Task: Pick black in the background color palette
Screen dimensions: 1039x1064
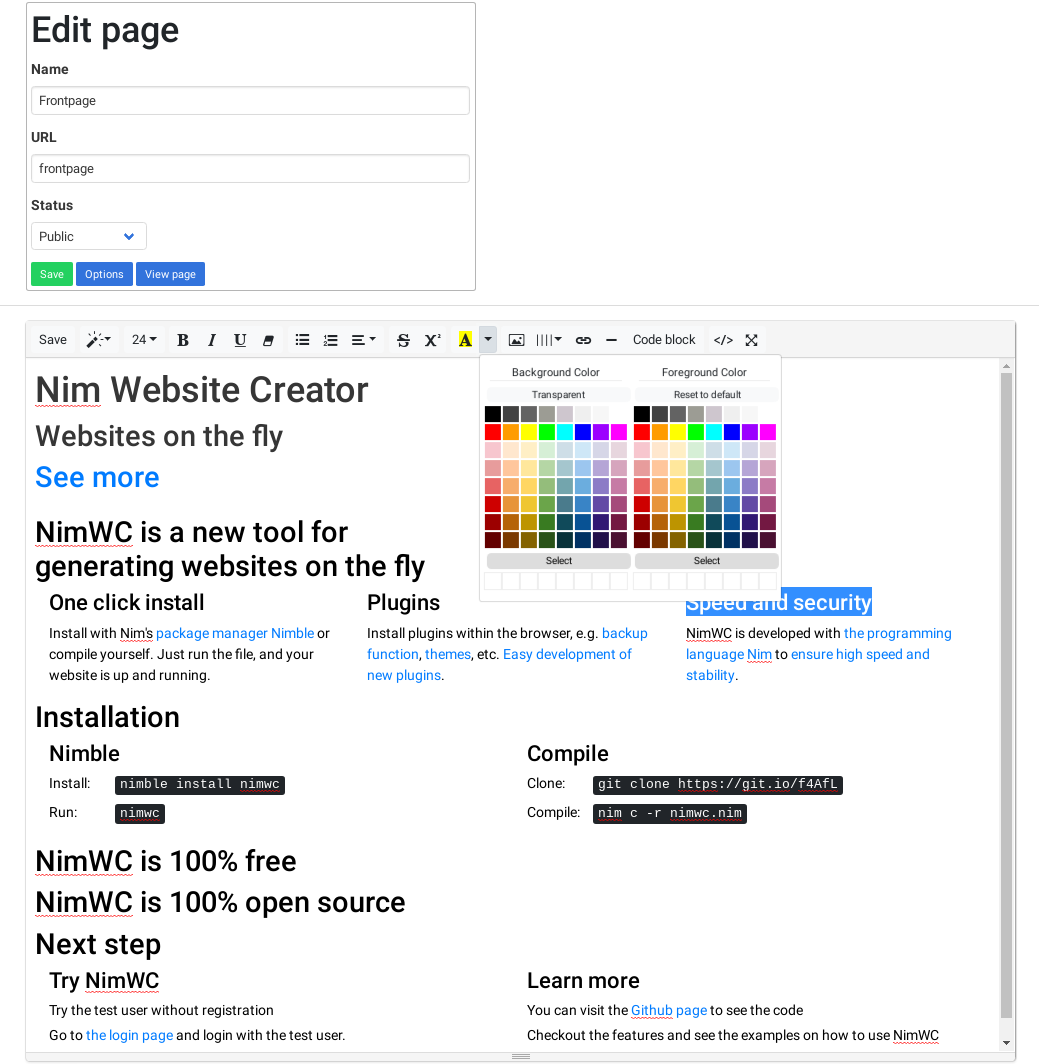Action: (x=493, y=414)
